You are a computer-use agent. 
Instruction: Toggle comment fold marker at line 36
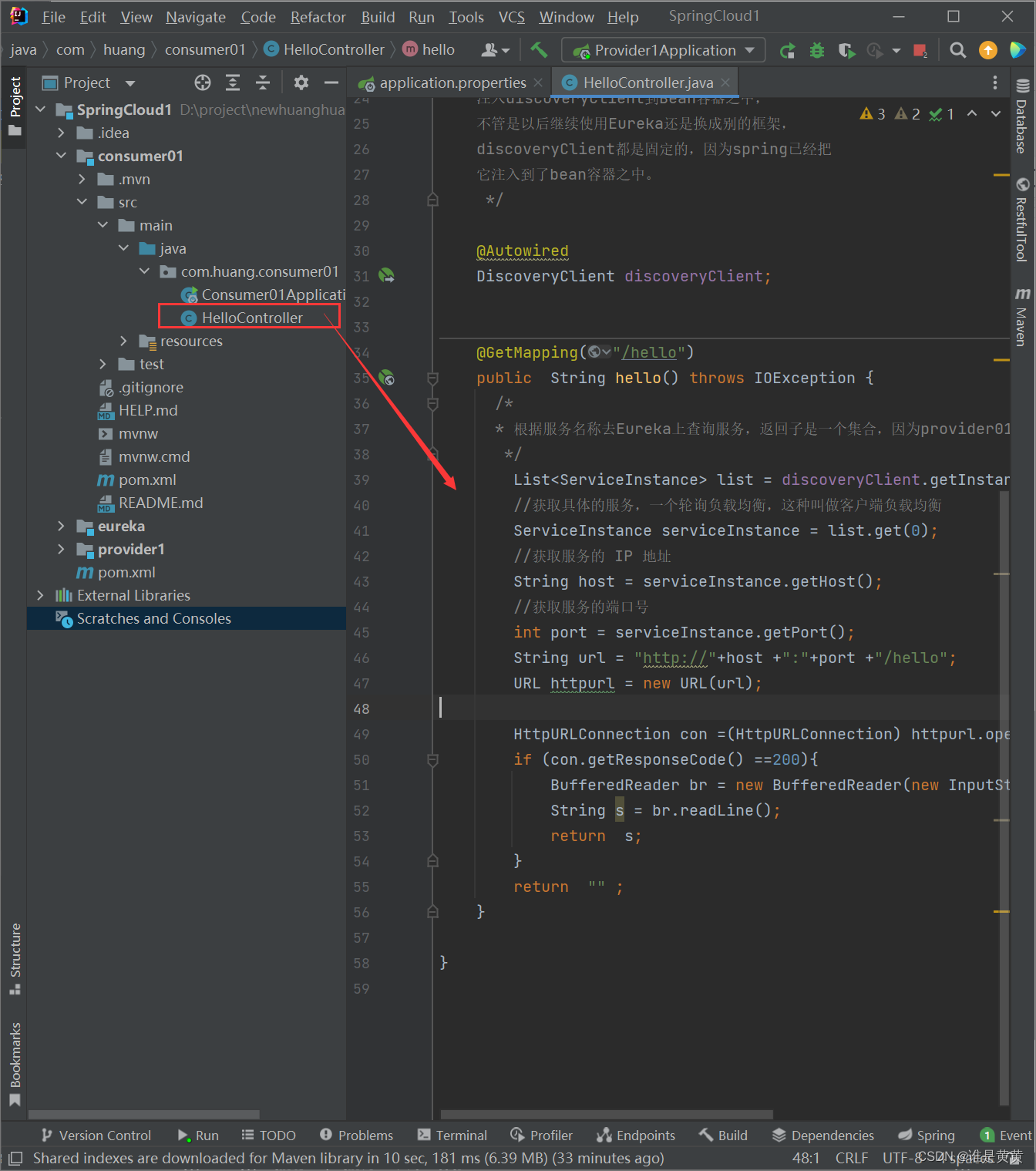[x=433, y=403]
